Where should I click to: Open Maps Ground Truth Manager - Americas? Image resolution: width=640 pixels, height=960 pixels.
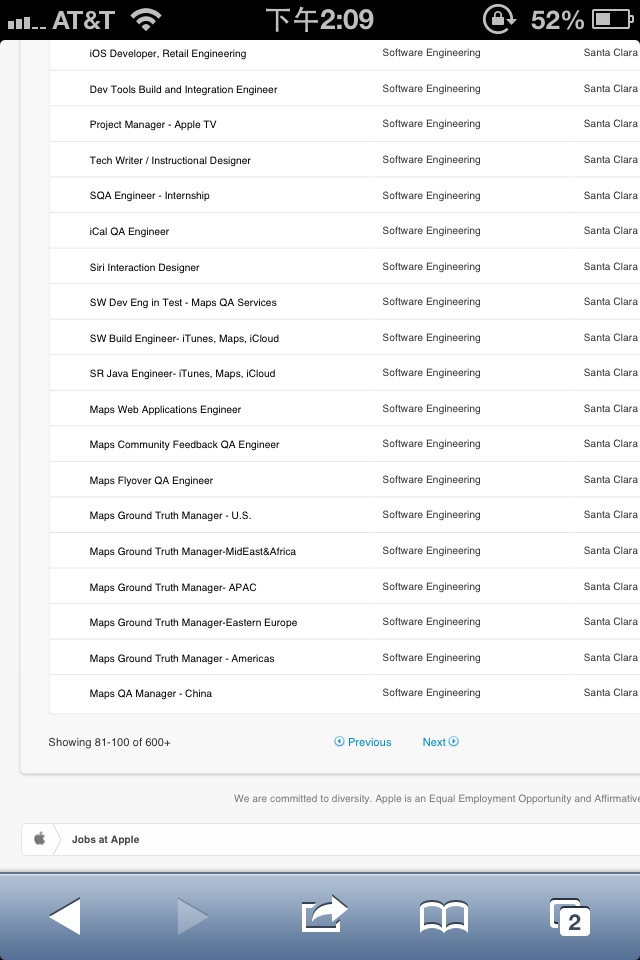(x=181, y=658)
